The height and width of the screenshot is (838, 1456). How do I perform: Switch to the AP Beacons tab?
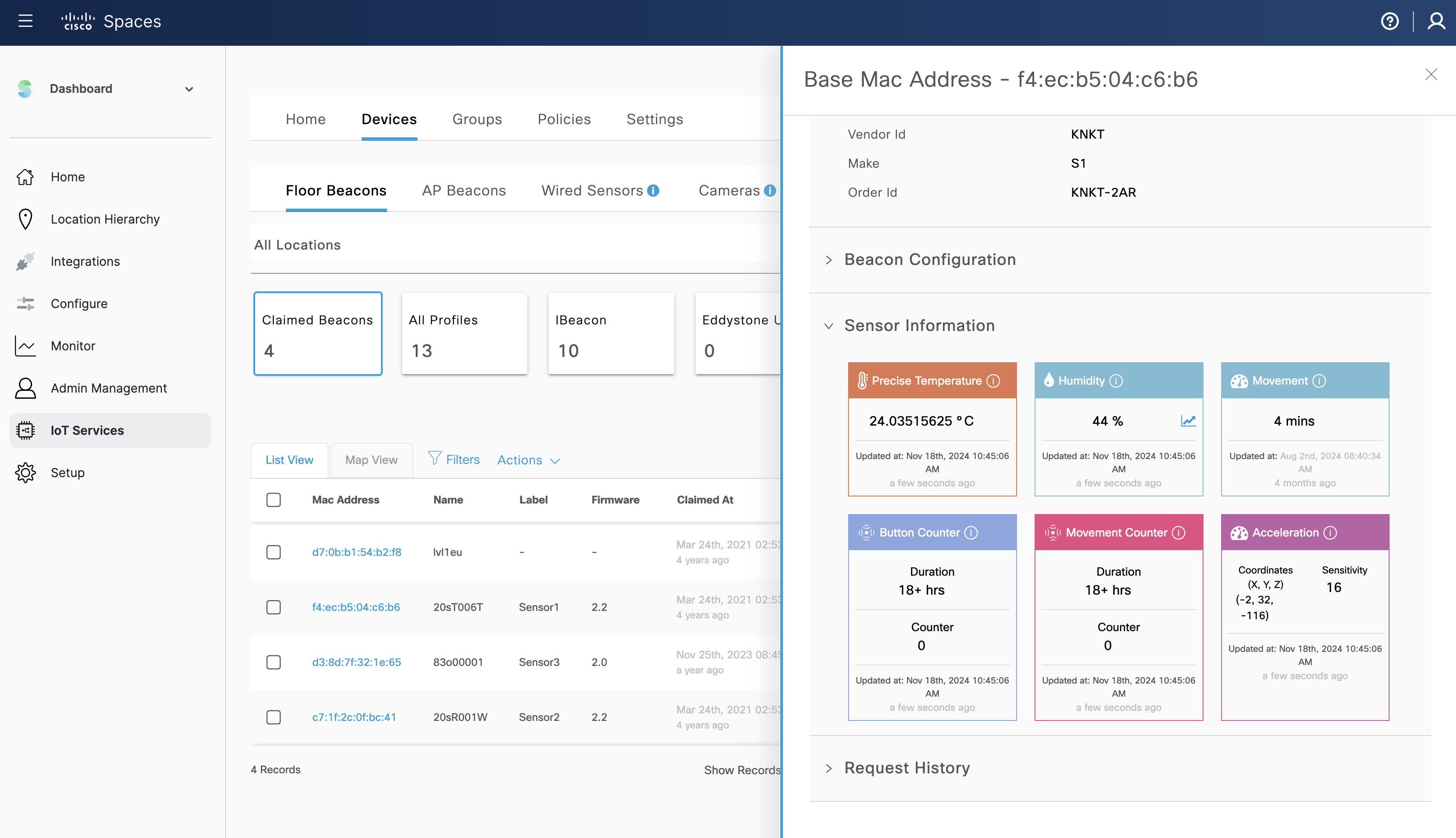464,191
